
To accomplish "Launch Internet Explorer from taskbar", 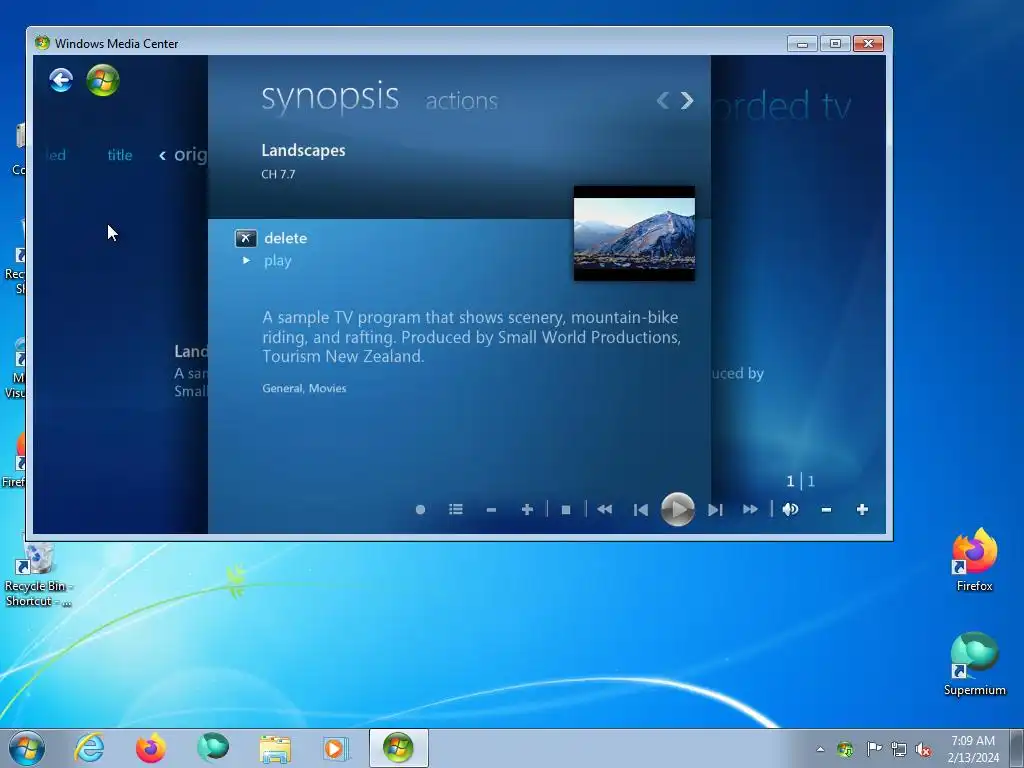I will 89,748.
